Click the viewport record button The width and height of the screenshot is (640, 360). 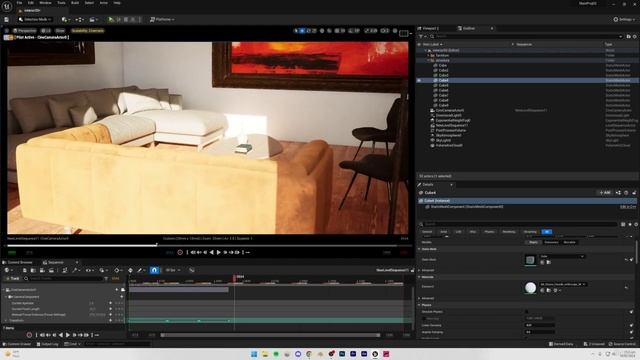(x=180, y=253)
